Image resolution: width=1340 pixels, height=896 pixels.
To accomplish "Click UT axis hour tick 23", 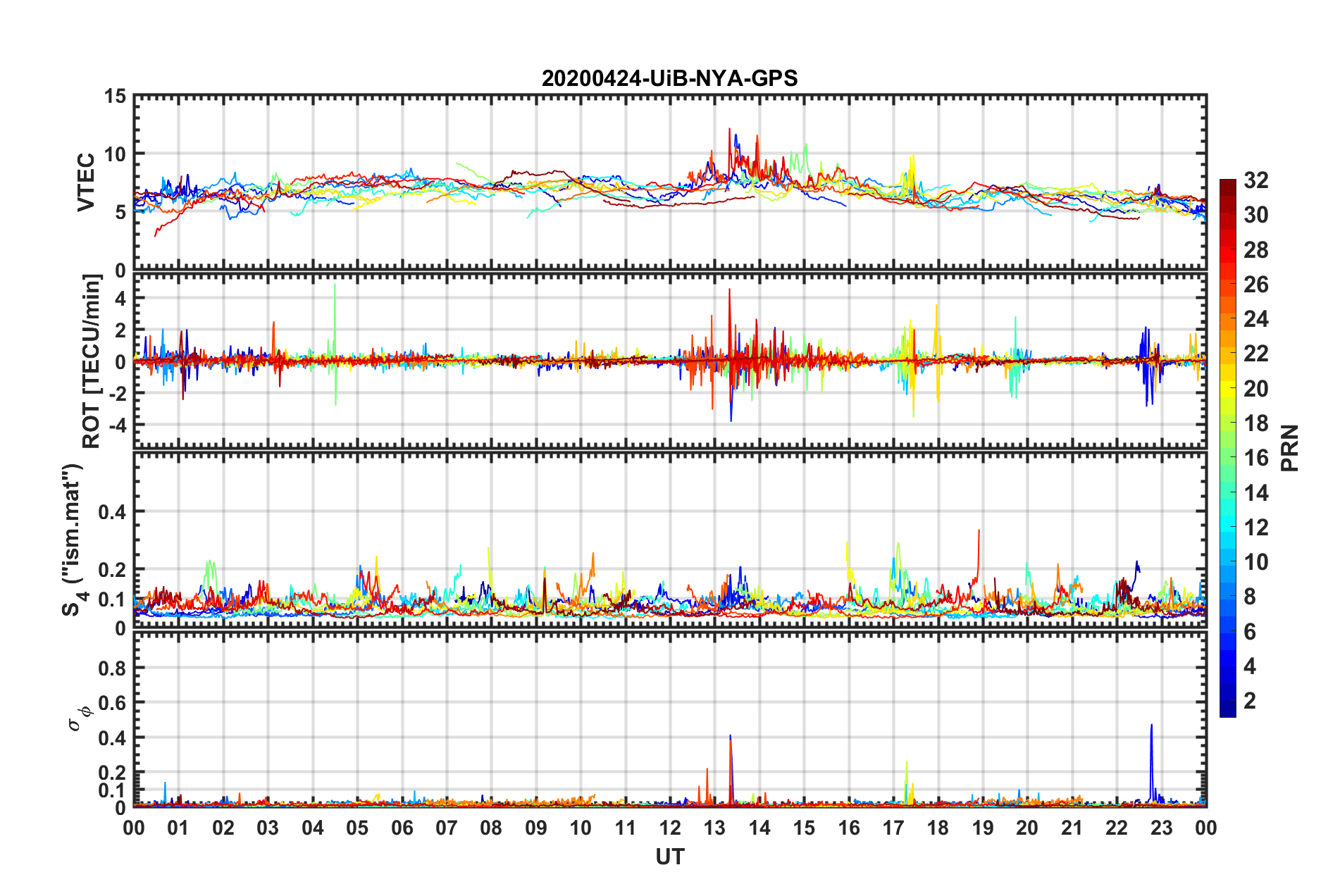I will click(1162, 828).
